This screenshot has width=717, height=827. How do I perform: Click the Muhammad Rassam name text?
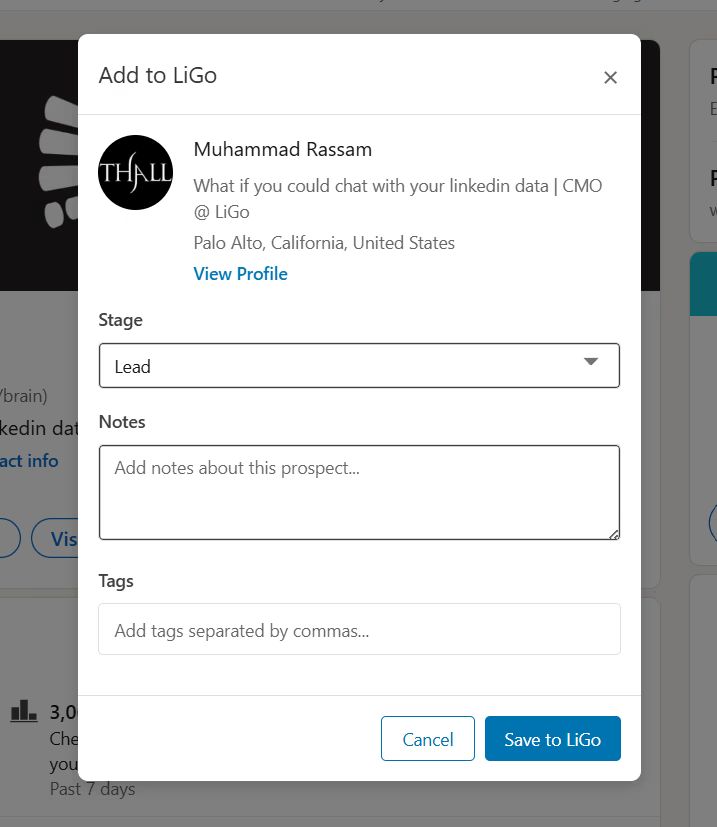(282, 150)
